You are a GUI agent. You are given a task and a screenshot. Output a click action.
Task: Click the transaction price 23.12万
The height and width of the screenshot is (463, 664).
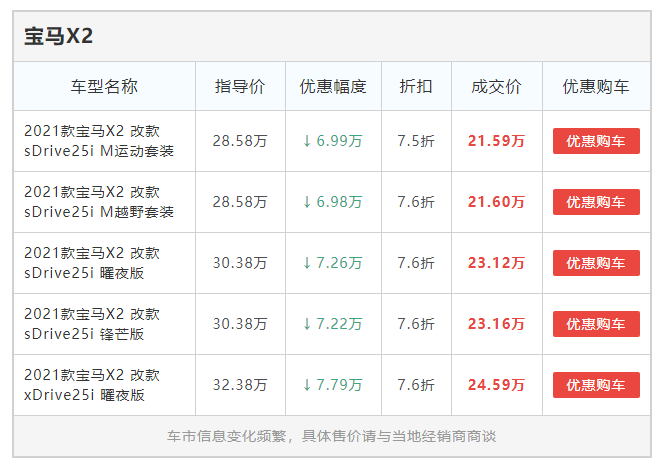[x=496, y=263]
